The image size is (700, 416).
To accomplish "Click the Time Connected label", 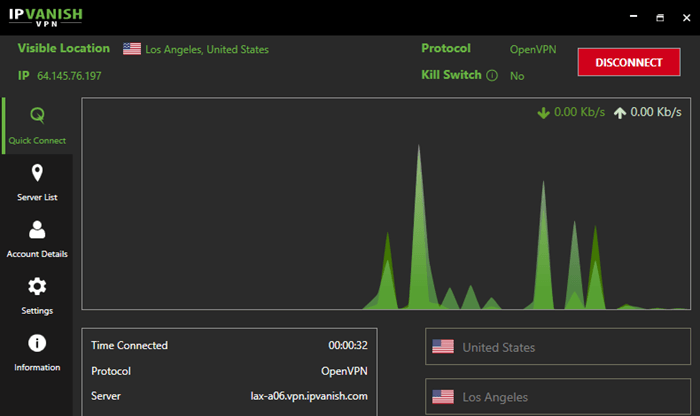I will pyautogui.click(x=129, y=345).
